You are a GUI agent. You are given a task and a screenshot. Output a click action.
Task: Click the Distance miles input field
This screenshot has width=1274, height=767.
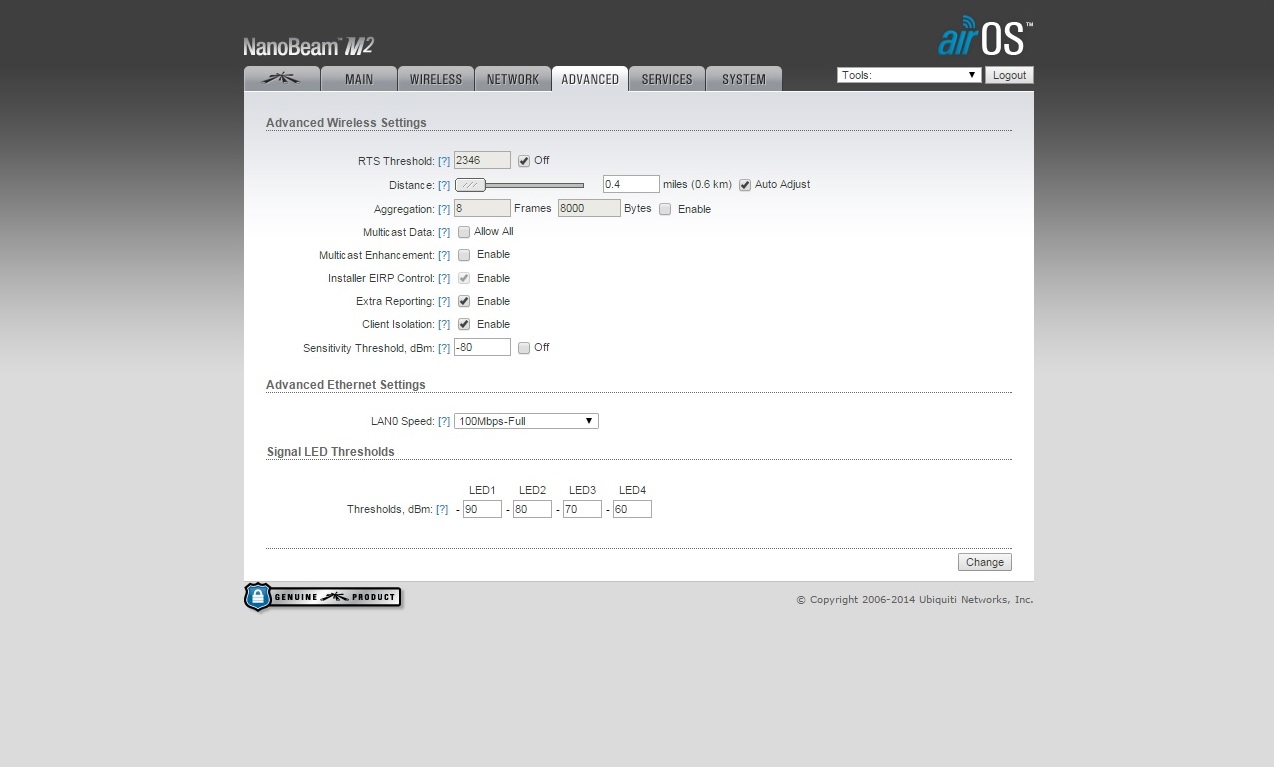[631, 184]
